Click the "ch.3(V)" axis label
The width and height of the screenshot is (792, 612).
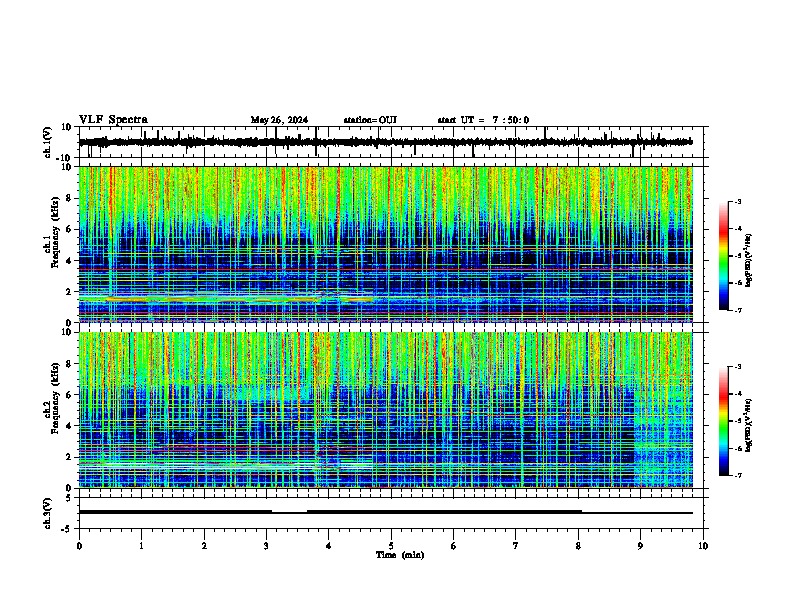pyautogui.click(x=47, y=513)
